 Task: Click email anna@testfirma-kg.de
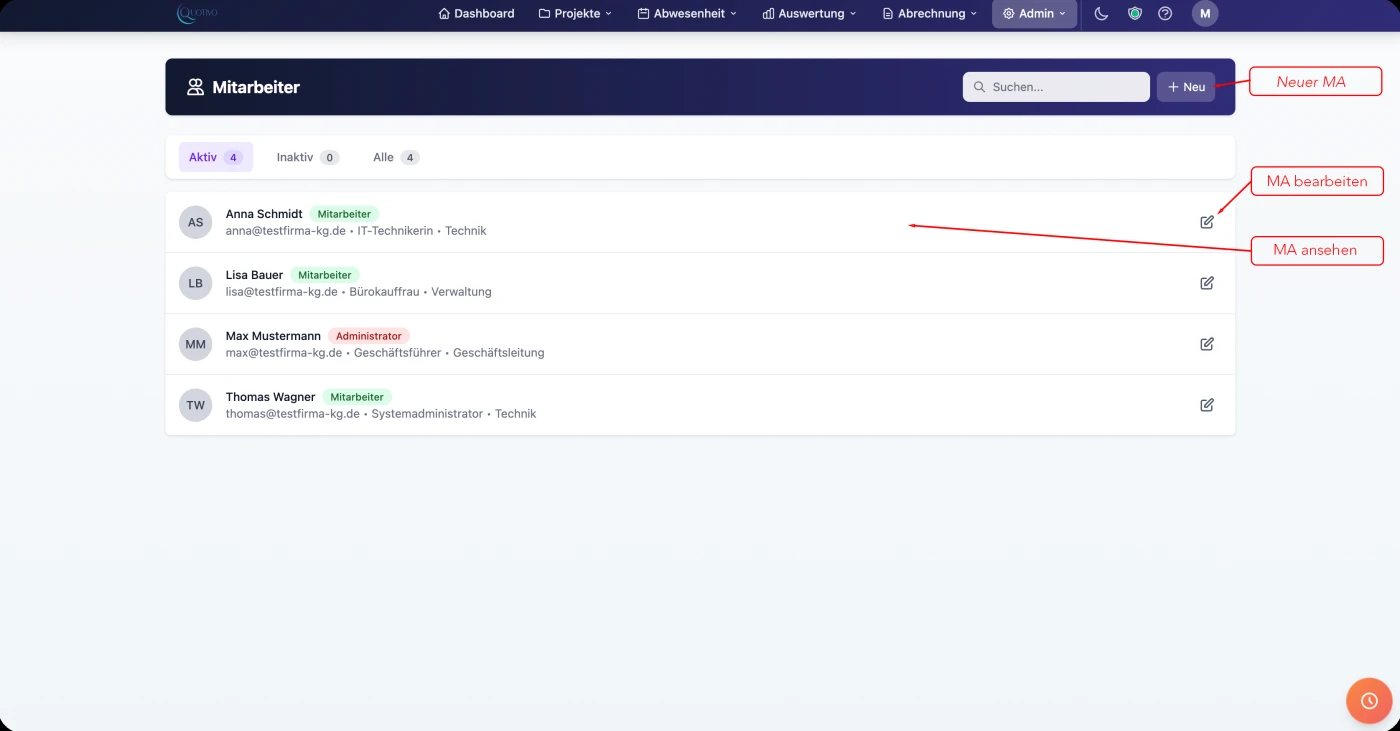pos(286,231)
